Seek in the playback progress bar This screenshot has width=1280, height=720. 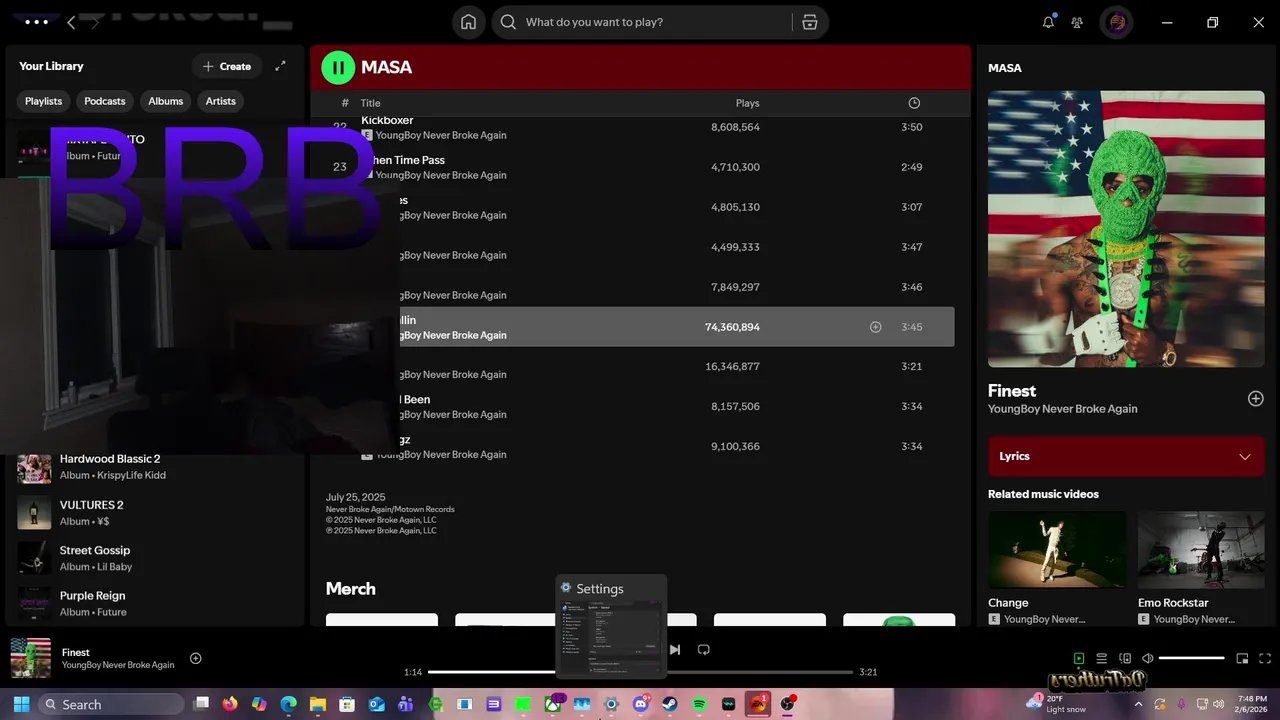(640, 672)
